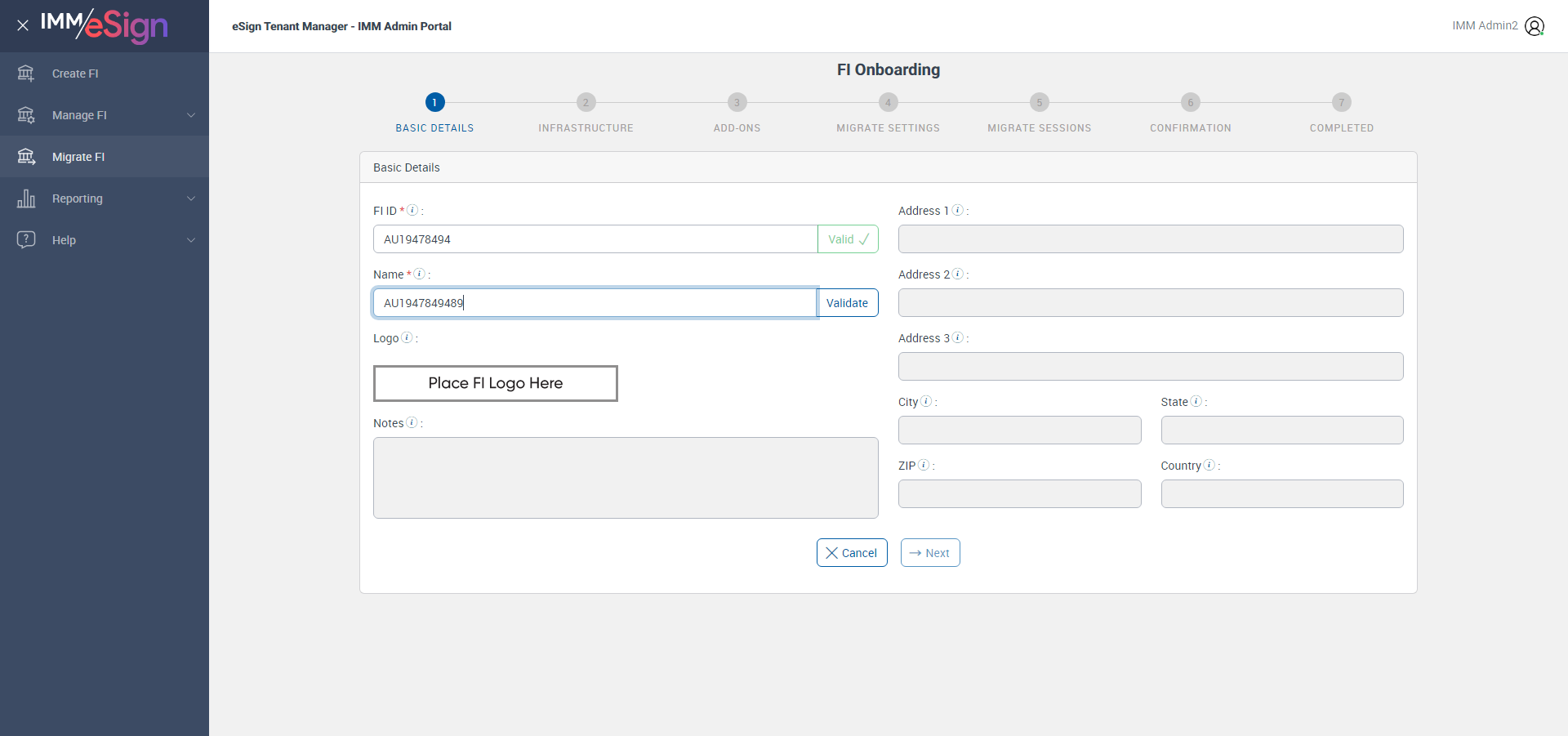The height and width of the screenshot is (736, 1568).
Task: Expand the Reporting submenu chevron
Action: [x=191, y=198]
